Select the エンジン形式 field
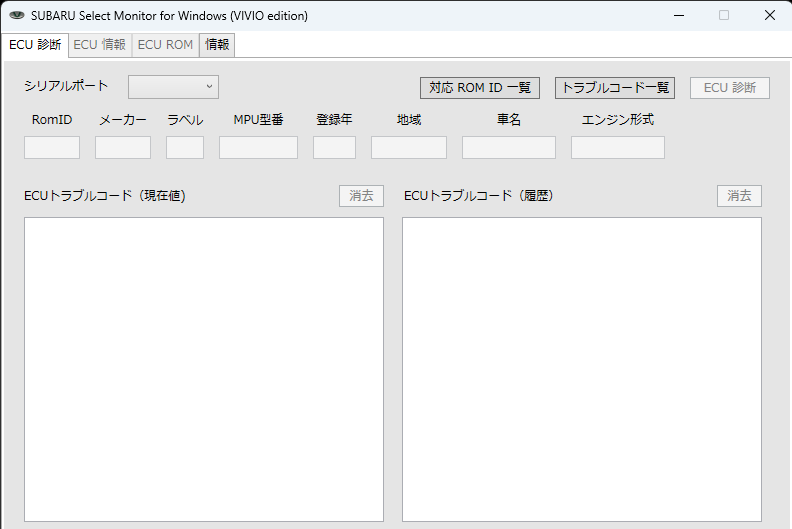The height and width of the screenshot is (529, 792). [618, 148]
